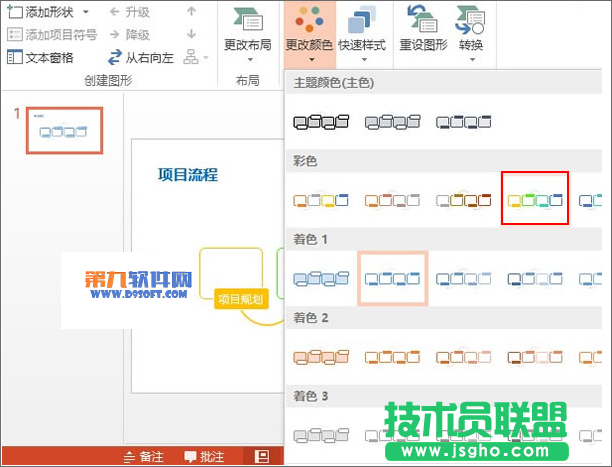
Task: Select fourth 着色 1 swatch
Action: [535, 278]
